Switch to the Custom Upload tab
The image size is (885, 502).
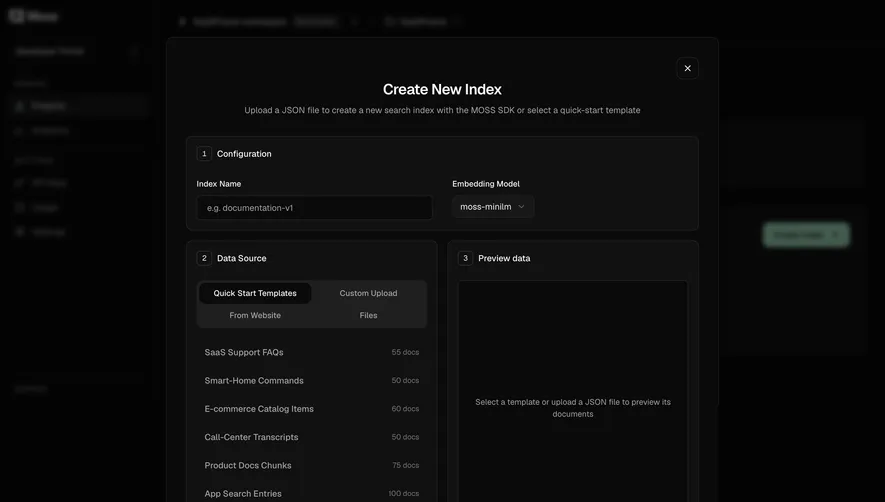coord(369,293)
